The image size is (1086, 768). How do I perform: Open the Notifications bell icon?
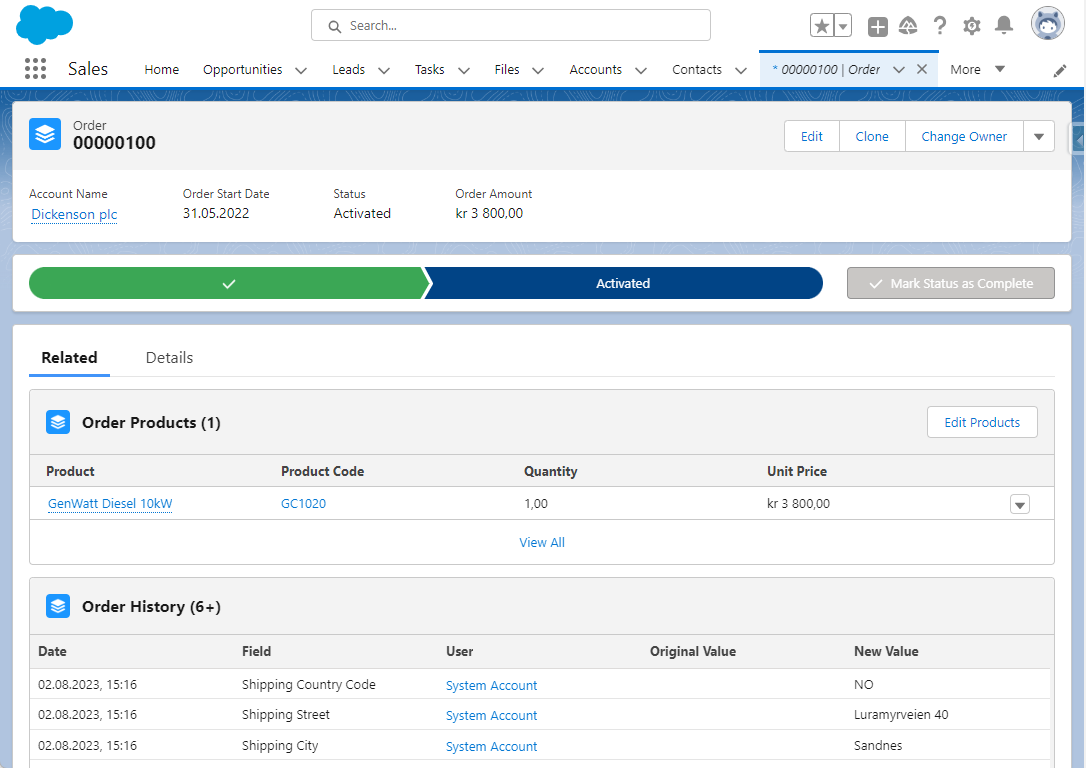click(x=1004, y=26)
